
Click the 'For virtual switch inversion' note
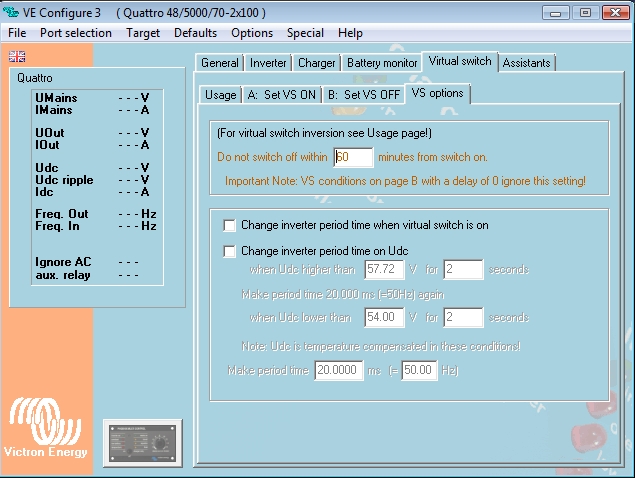coord(324,133)
